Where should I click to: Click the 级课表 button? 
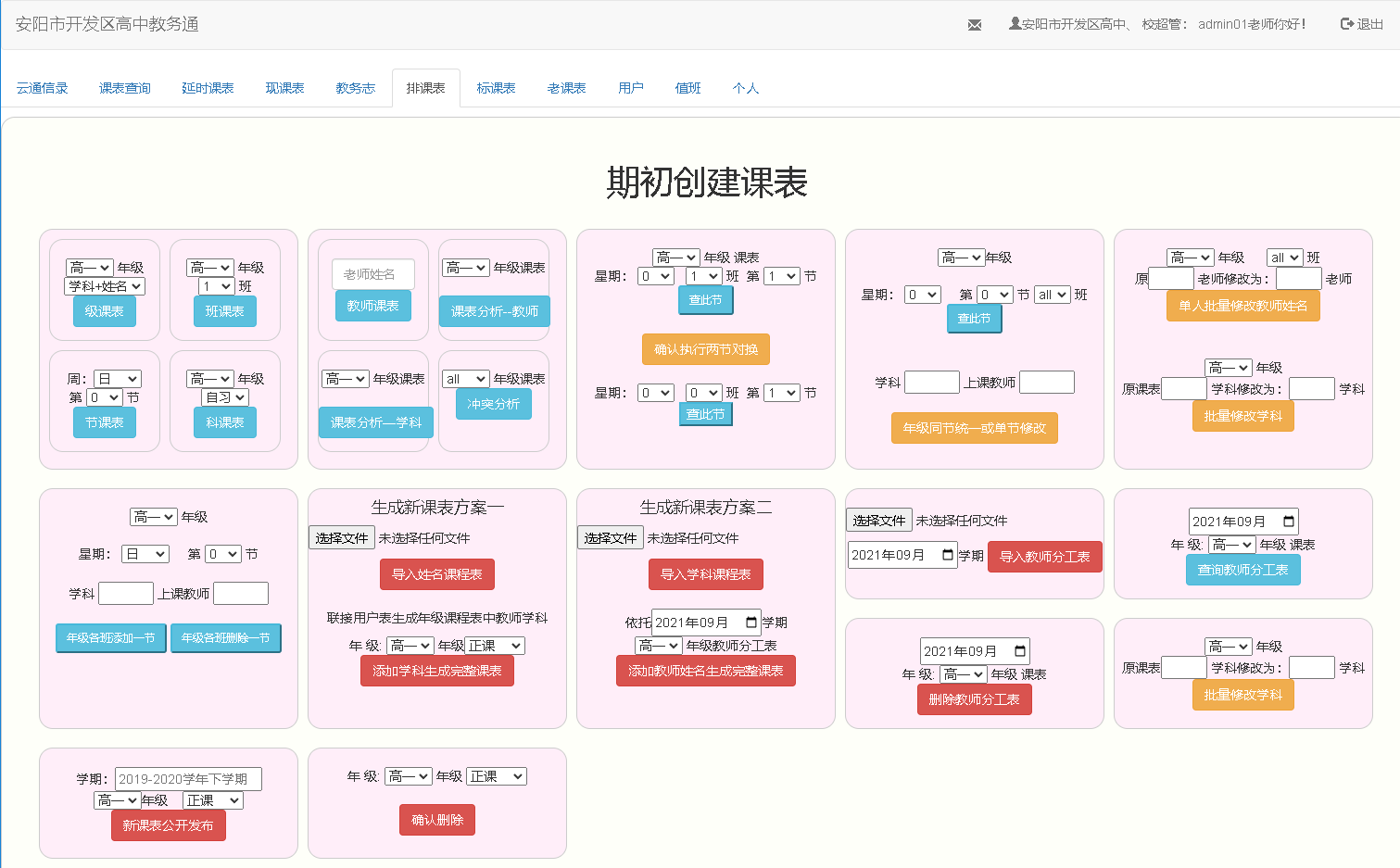point(105,311)
